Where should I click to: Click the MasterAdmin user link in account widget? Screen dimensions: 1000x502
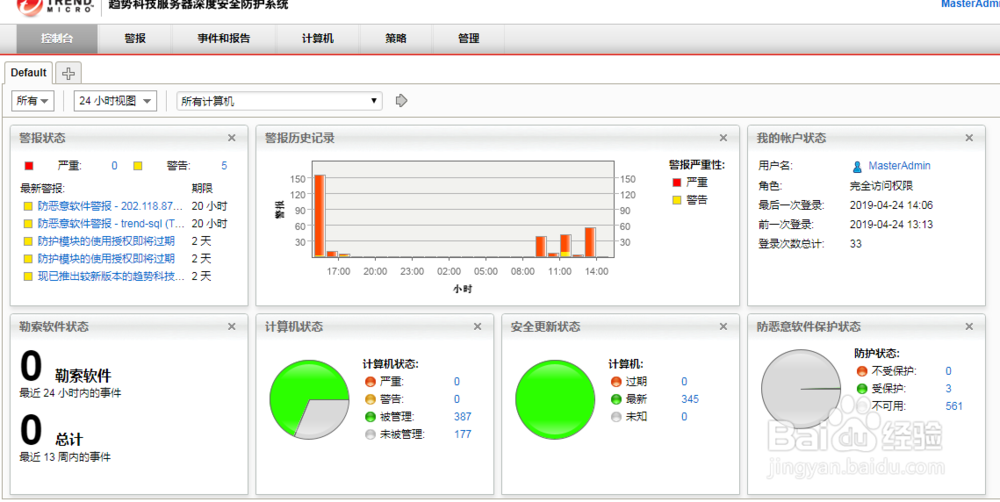tap(899, 166)
